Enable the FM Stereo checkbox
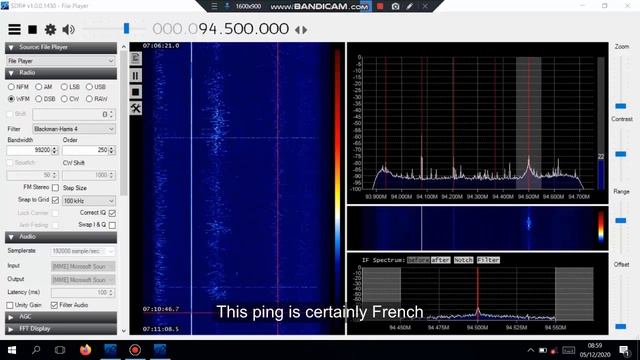The width and height of the screenshot is (640, 360). [x=55, y=188]
